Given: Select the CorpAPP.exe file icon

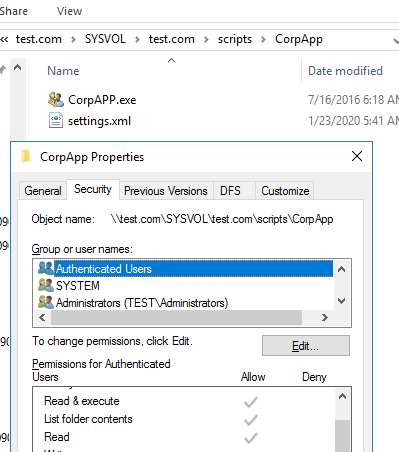Looking at the screenshot, I should 56,99.
